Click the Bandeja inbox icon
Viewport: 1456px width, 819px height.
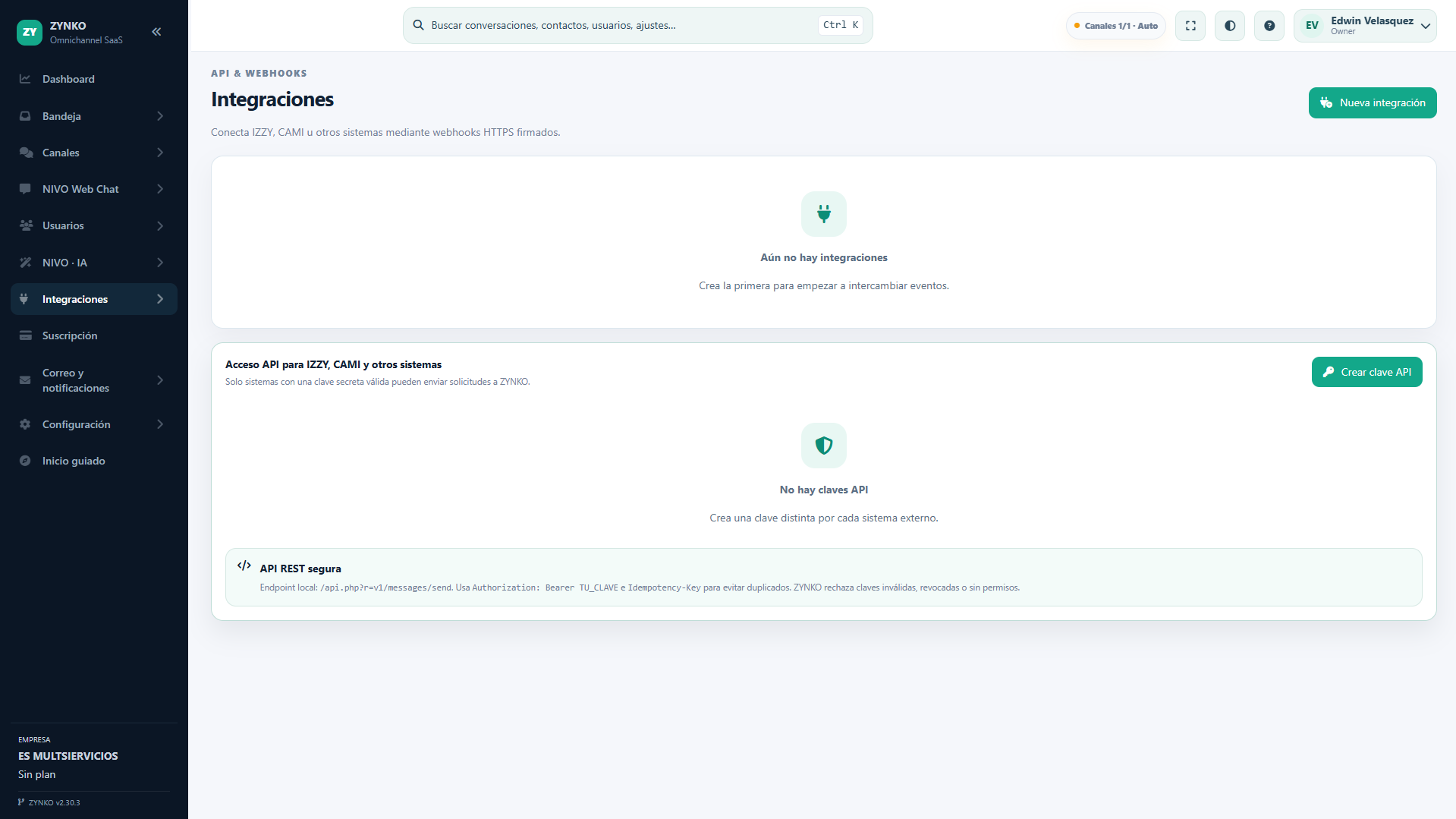pyautogui.click(x=25, y=116)
